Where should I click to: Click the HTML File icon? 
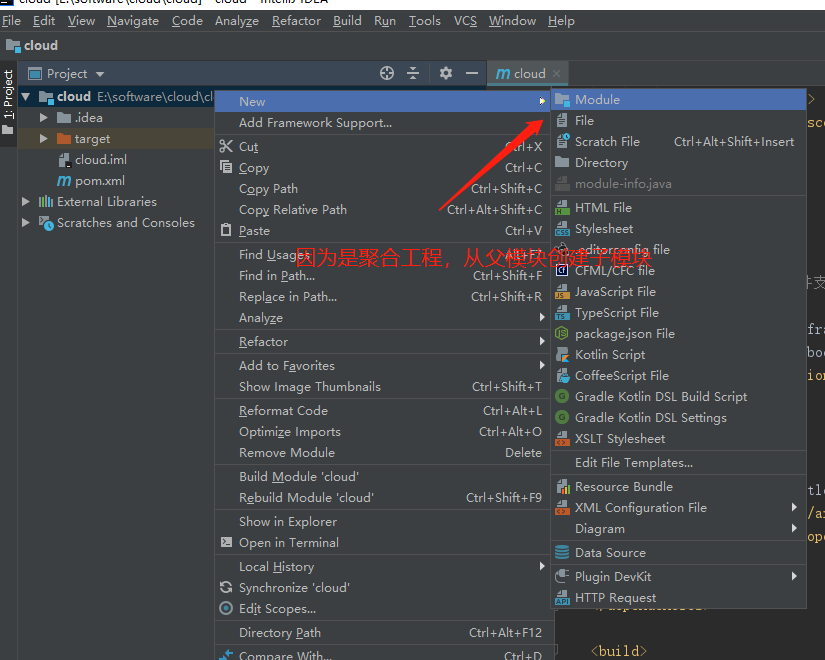(562, 208)
